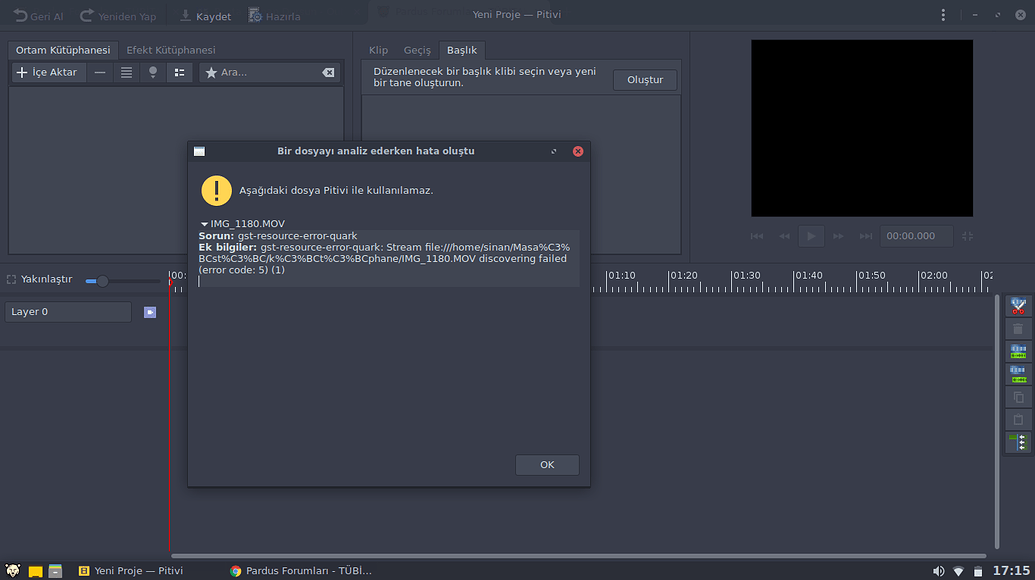The width and height of the screenshot is (1035, 580).
Task: Adjust the timeline zoom slider
Action: [x=101, y=281]
